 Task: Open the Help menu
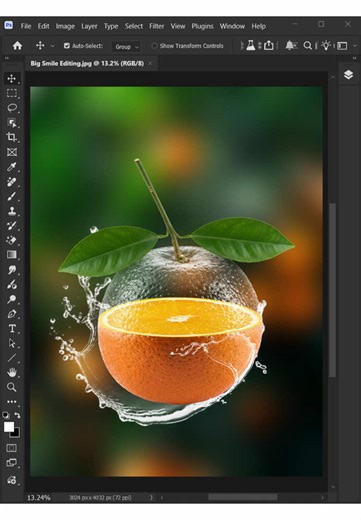pos(258,26)
